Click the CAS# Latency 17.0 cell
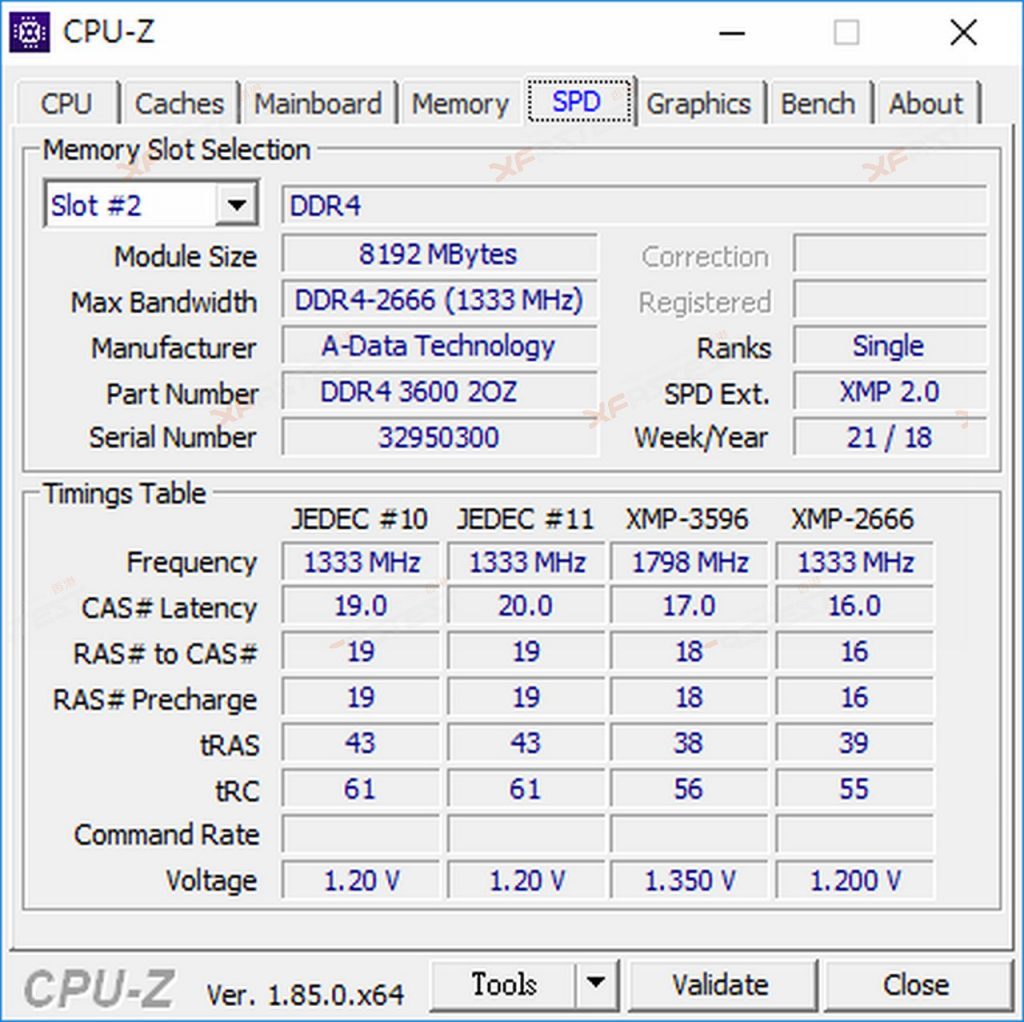 690,606
